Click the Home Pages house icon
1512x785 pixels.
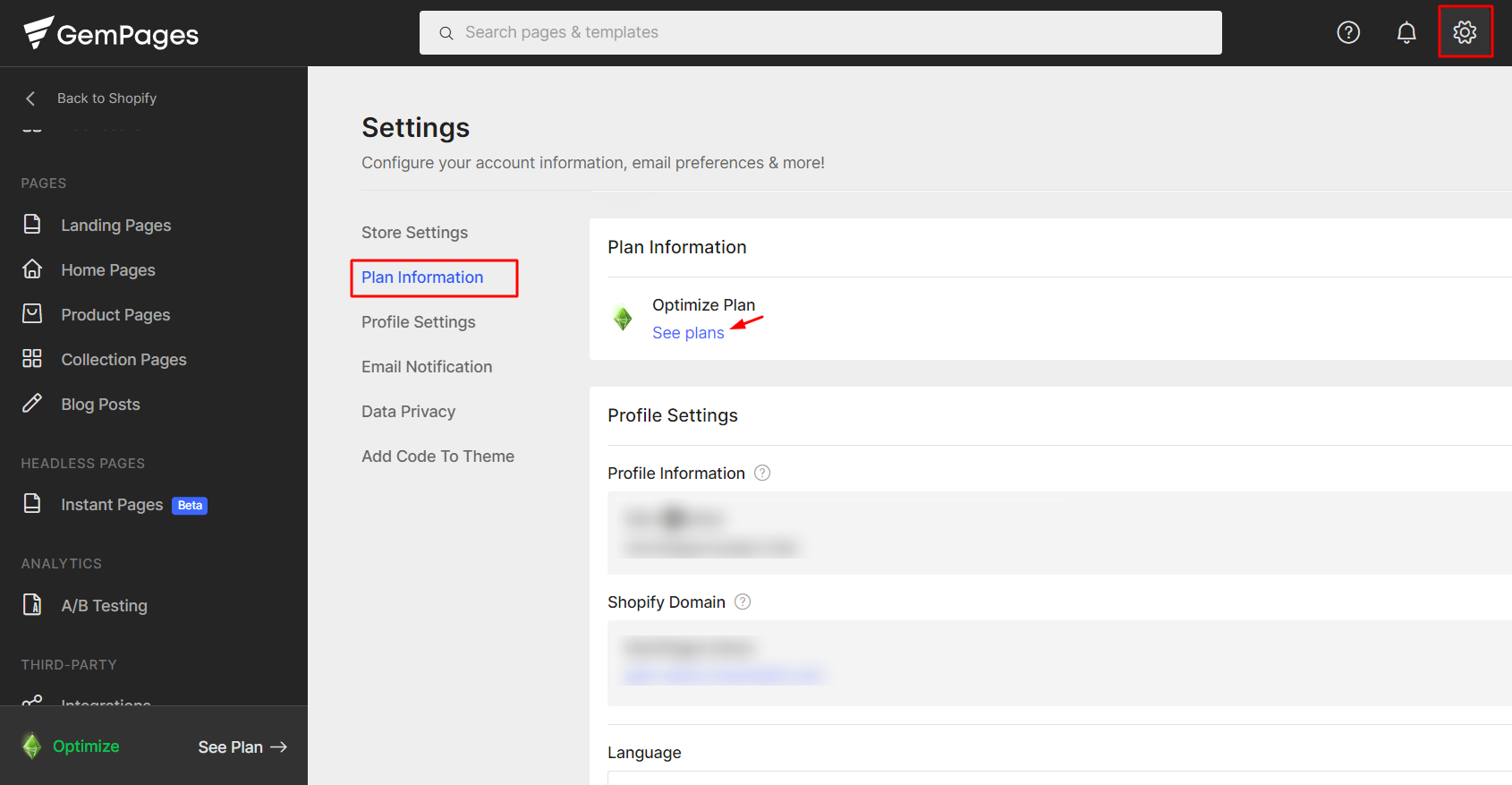click(x=32, y=269)
